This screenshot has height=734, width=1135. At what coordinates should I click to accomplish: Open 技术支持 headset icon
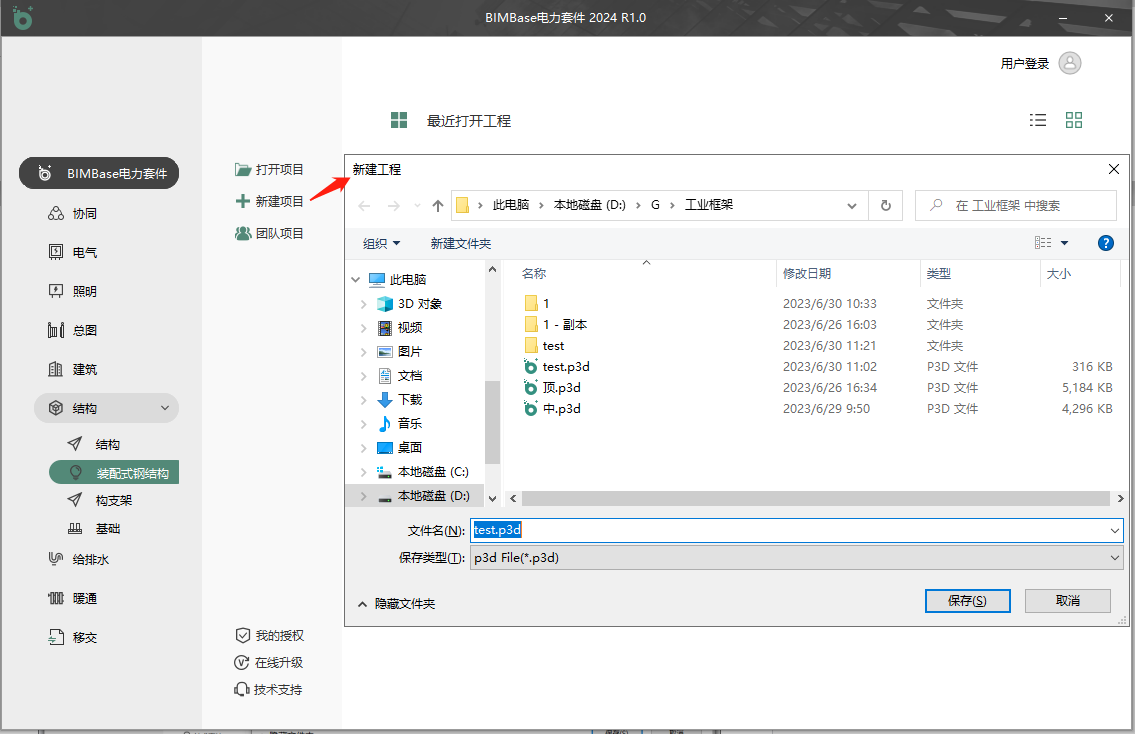(x=242, y=689)
